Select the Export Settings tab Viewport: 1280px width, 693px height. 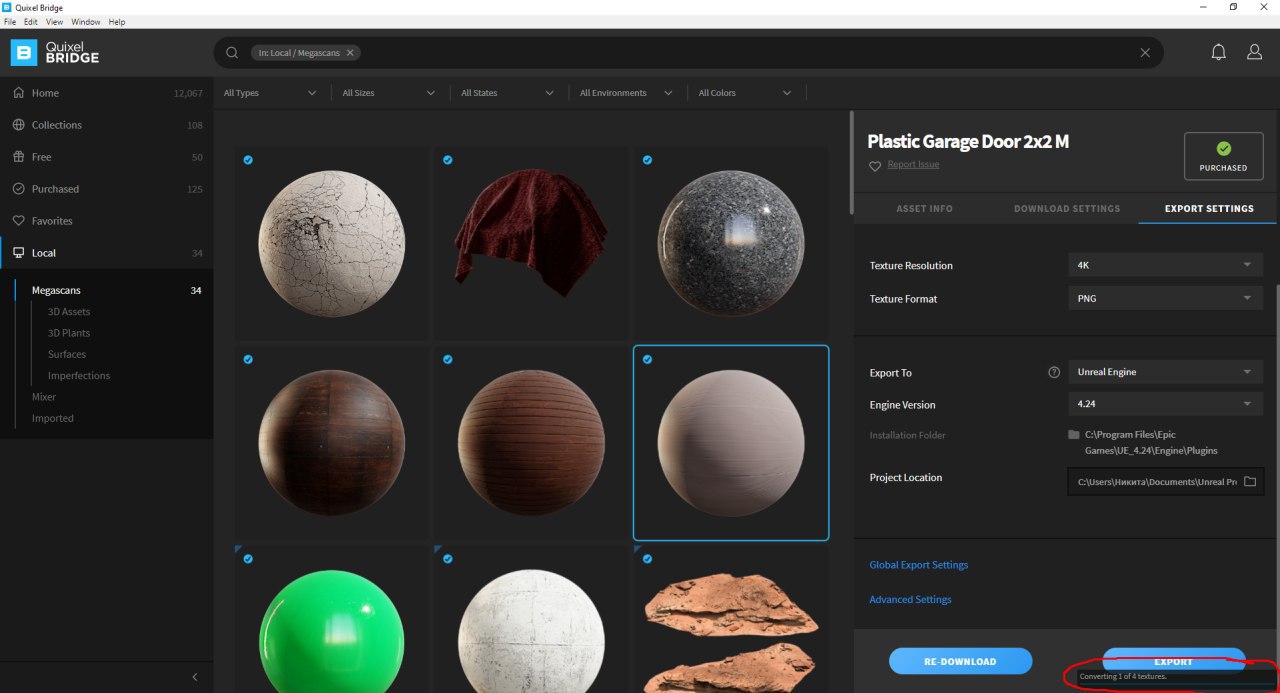tap(1209, 208)
